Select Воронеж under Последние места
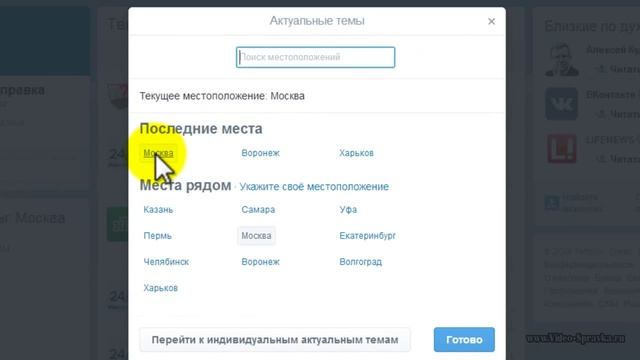 [260, 153]
